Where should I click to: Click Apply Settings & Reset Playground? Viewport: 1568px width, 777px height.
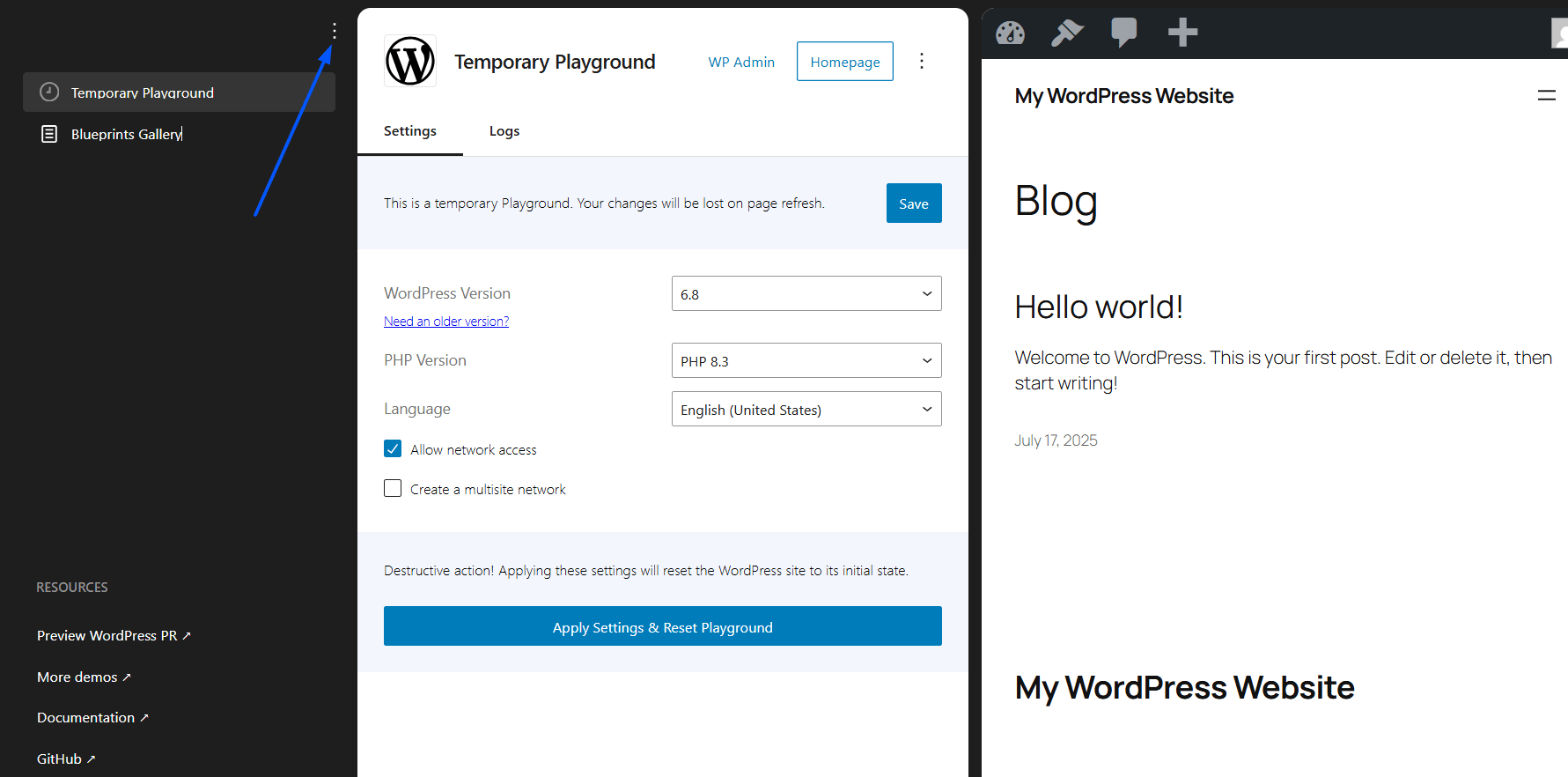click(x=663, y=625)
